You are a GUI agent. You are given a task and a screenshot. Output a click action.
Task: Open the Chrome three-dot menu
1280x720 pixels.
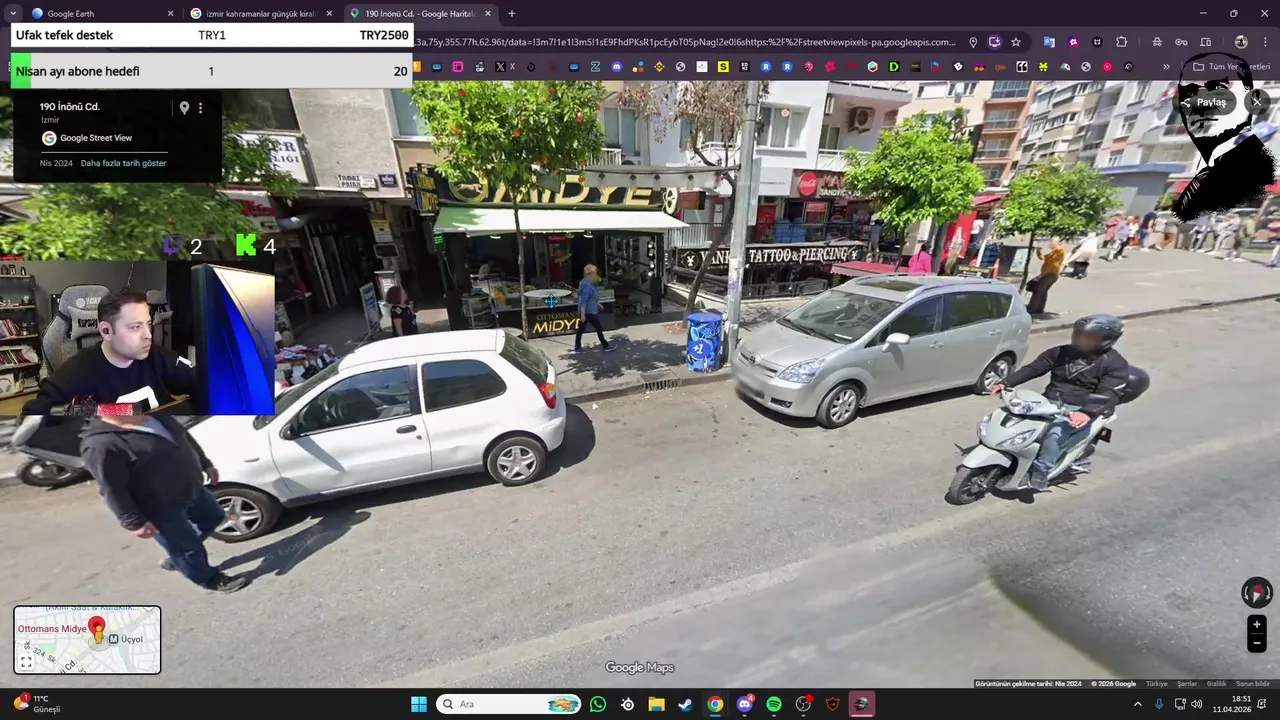(x=1266, y=42)
